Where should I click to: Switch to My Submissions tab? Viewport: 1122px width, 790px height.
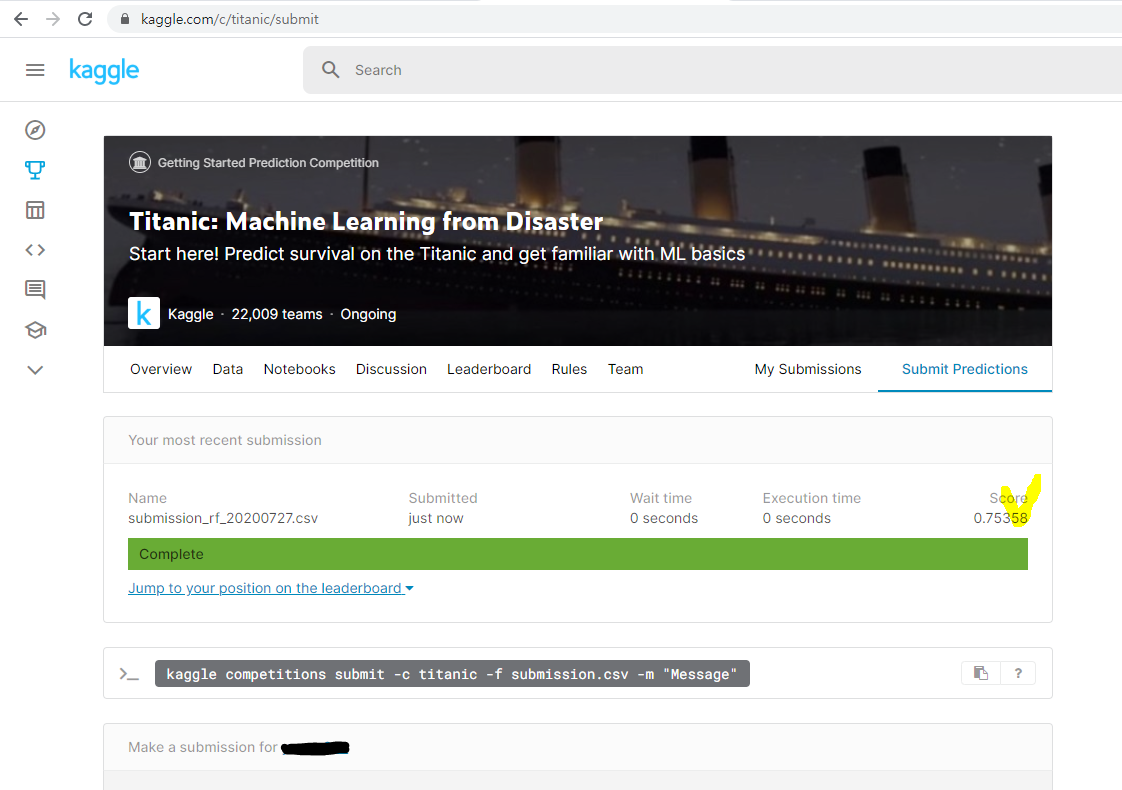coord(808,369)
